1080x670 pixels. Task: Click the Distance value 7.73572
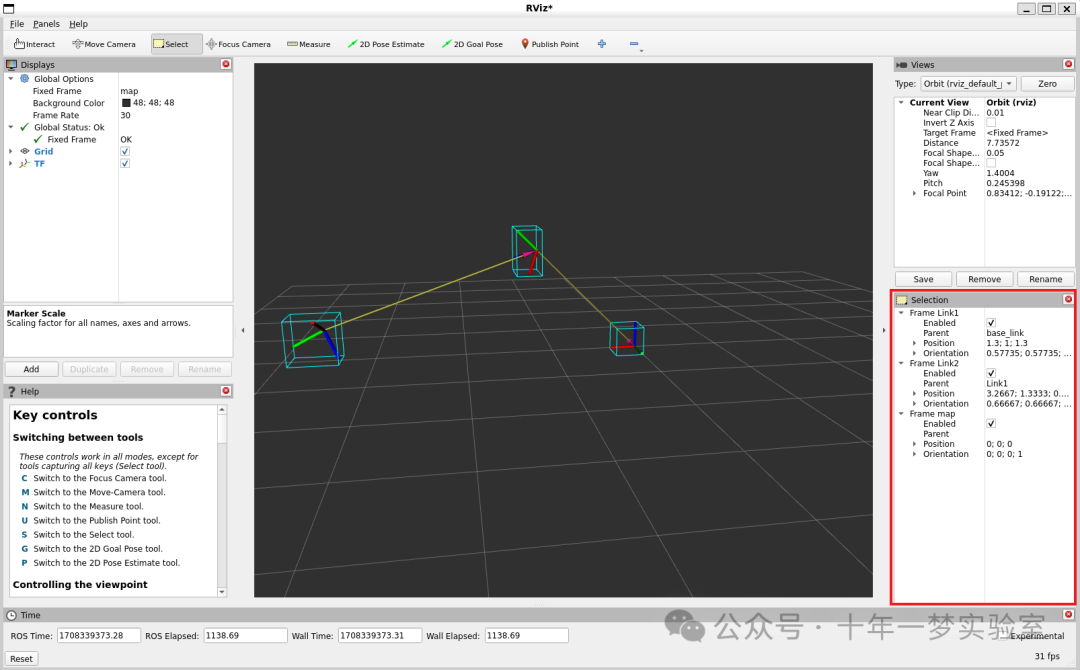pyautogui.click(x=1003, y=143)
